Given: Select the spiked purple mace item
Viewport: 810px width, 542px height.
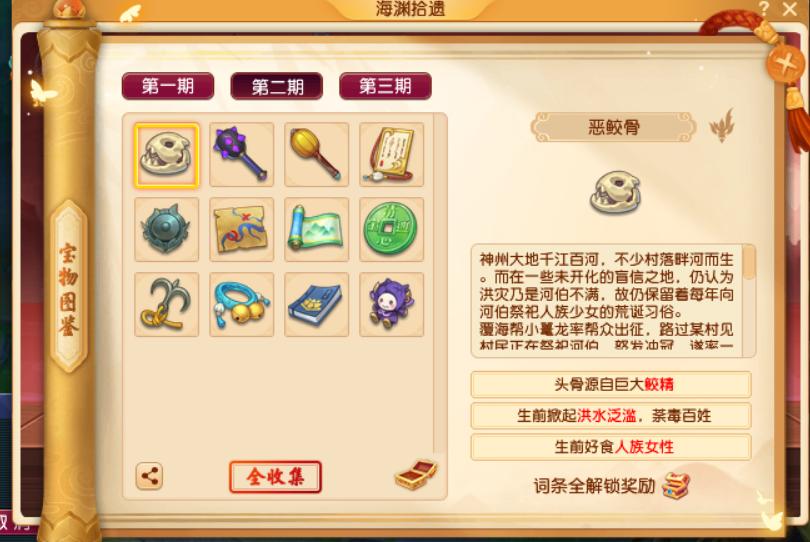Looking at the screenshot, I should (x=241, y=154).
